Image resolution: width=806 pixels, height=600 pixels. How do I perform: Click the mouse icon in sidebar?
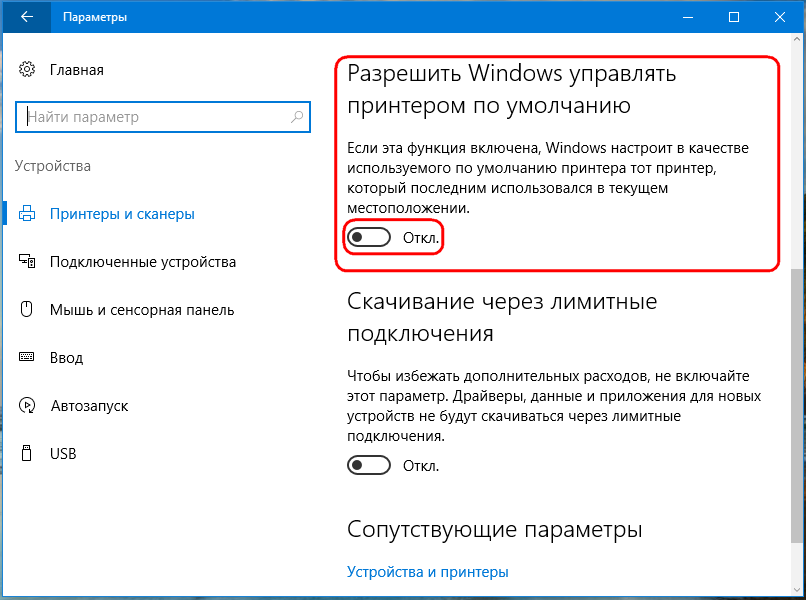[27, 309]
